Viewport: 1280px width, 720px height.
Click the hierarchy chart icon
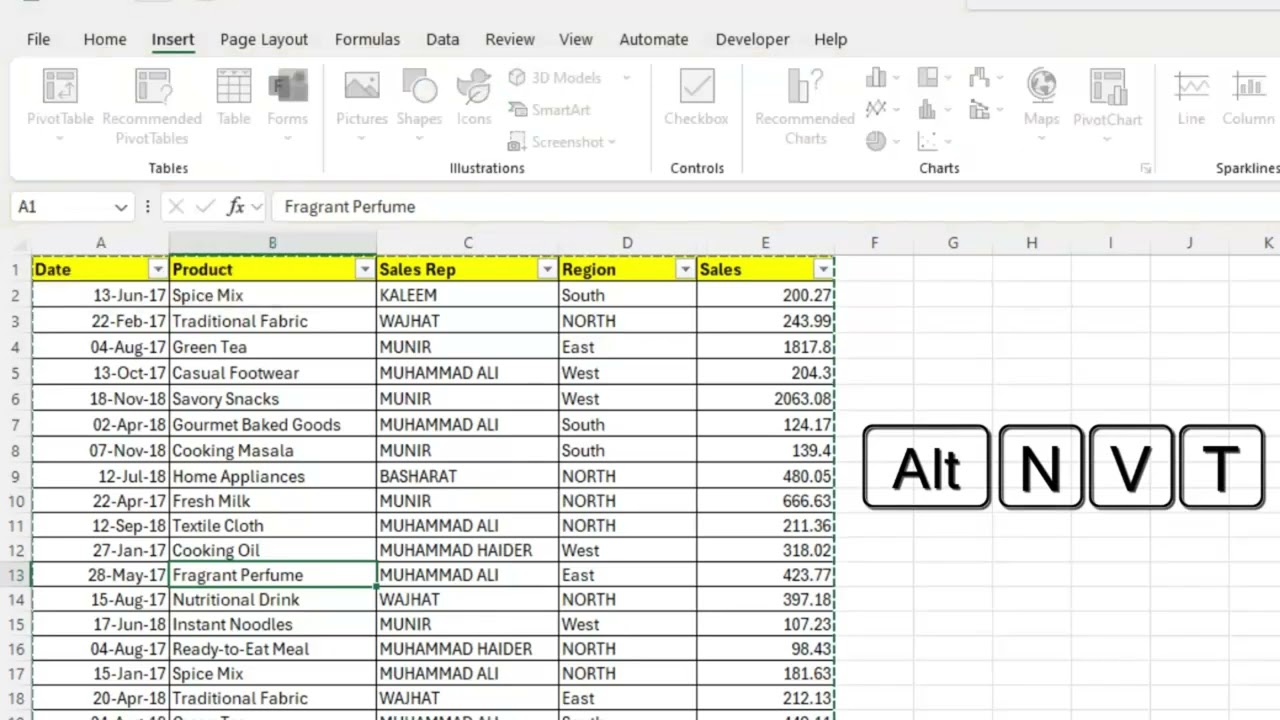click(x=927, y=77)
